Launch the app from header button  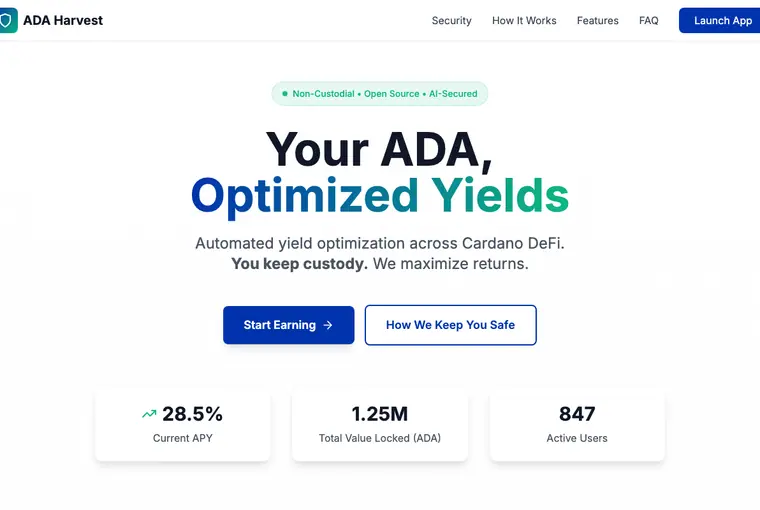(x=719, y=20)
